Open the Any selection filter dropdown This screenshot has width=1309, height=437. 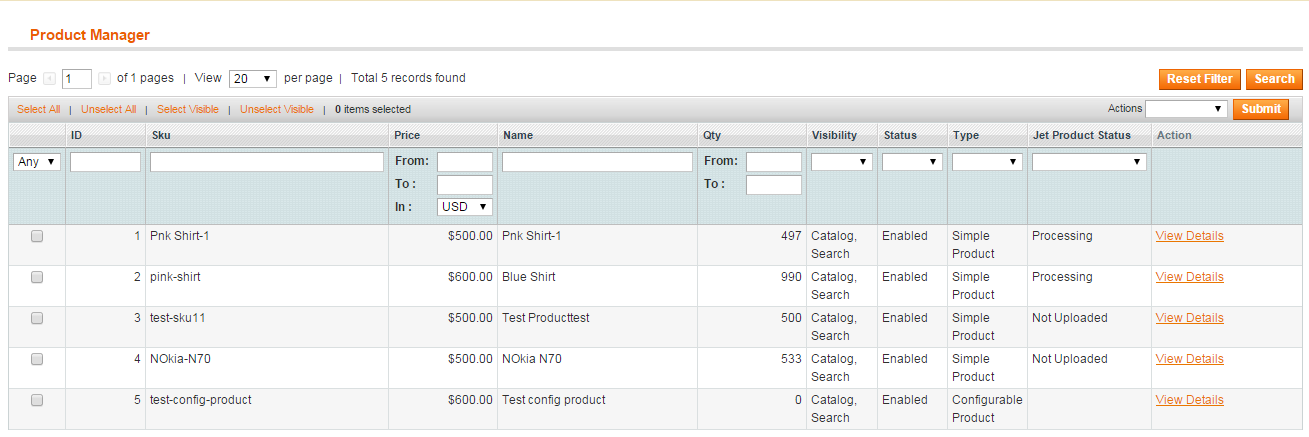[38, 162]
